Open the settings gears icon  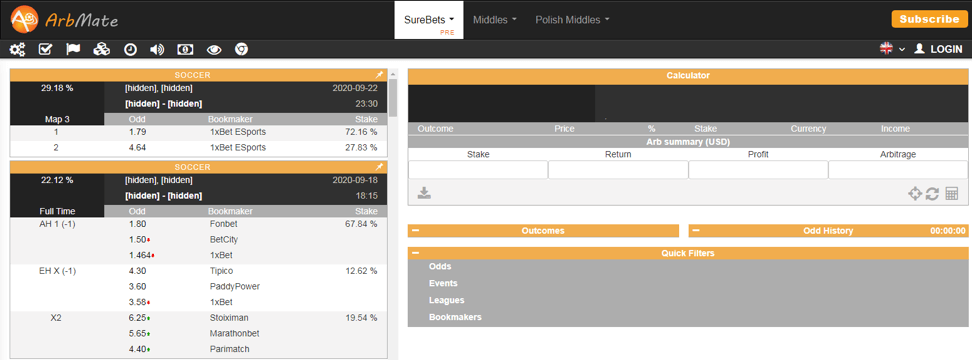[x=17, y=50]
